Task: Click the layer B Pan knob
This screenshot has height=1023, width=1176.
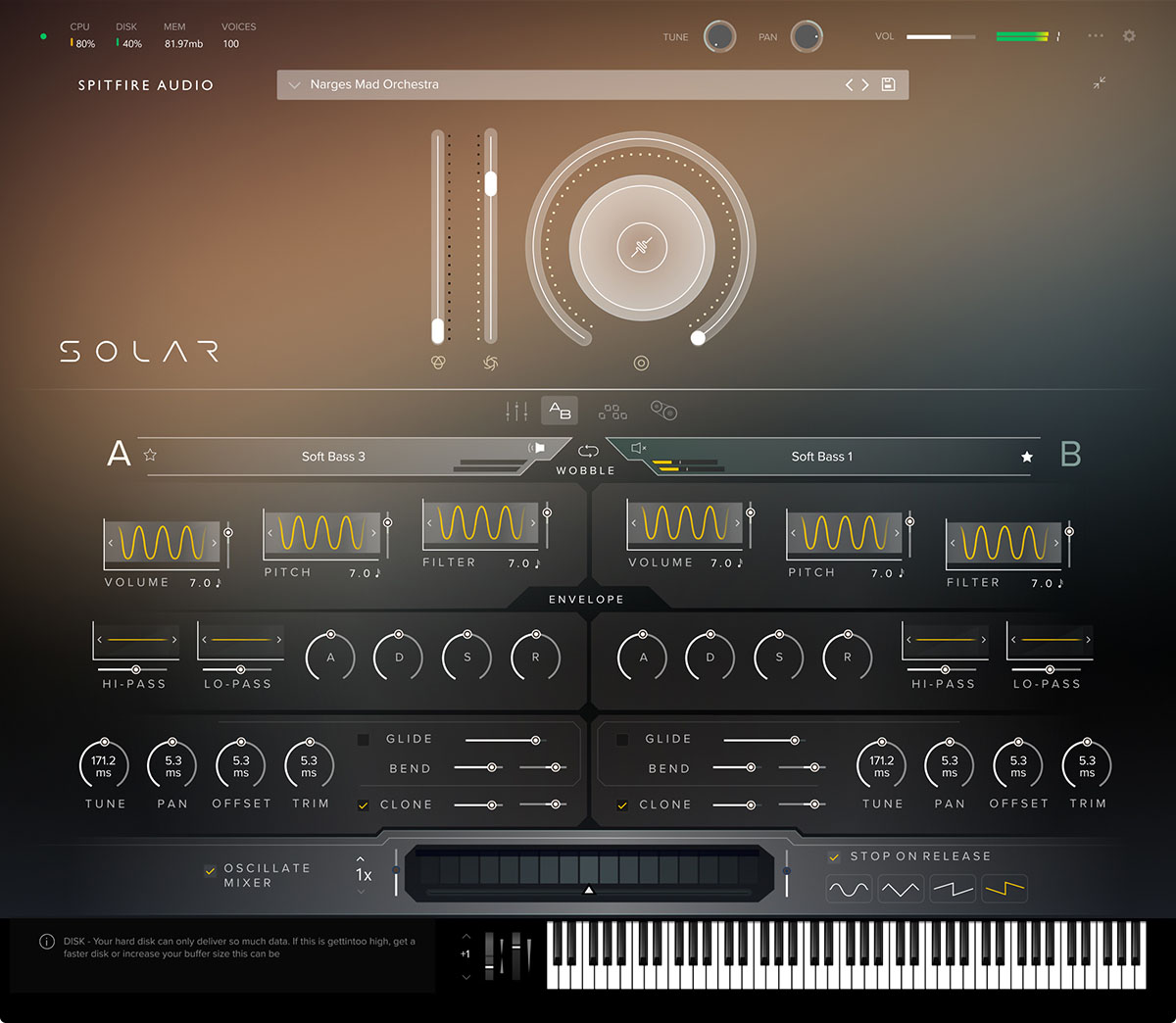Action: (950, 765)
